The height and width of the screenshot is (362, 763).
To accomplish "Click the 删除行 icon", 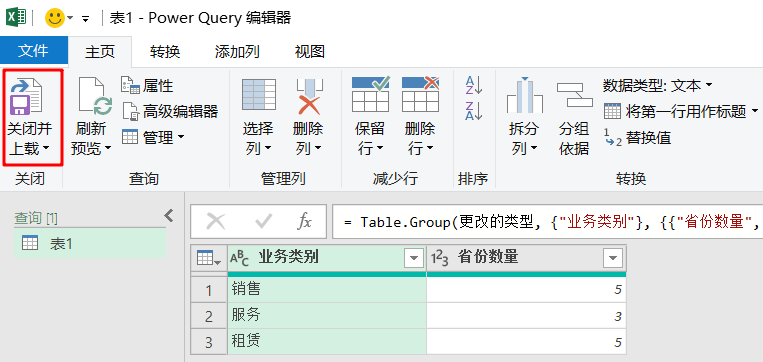I will tap(420, 94).
